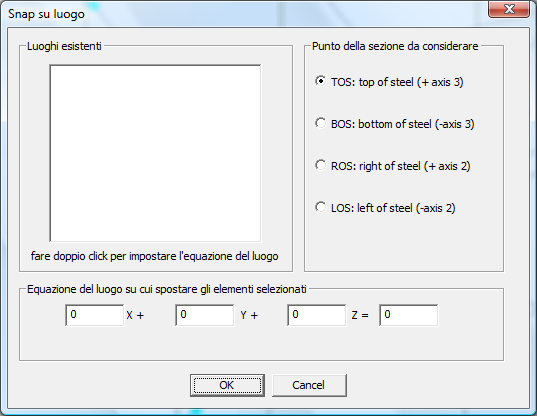Confirm the dialog with OK
The width and height of the screenshot is (537, 416).
pyautogui.click(x=227, y=385)
